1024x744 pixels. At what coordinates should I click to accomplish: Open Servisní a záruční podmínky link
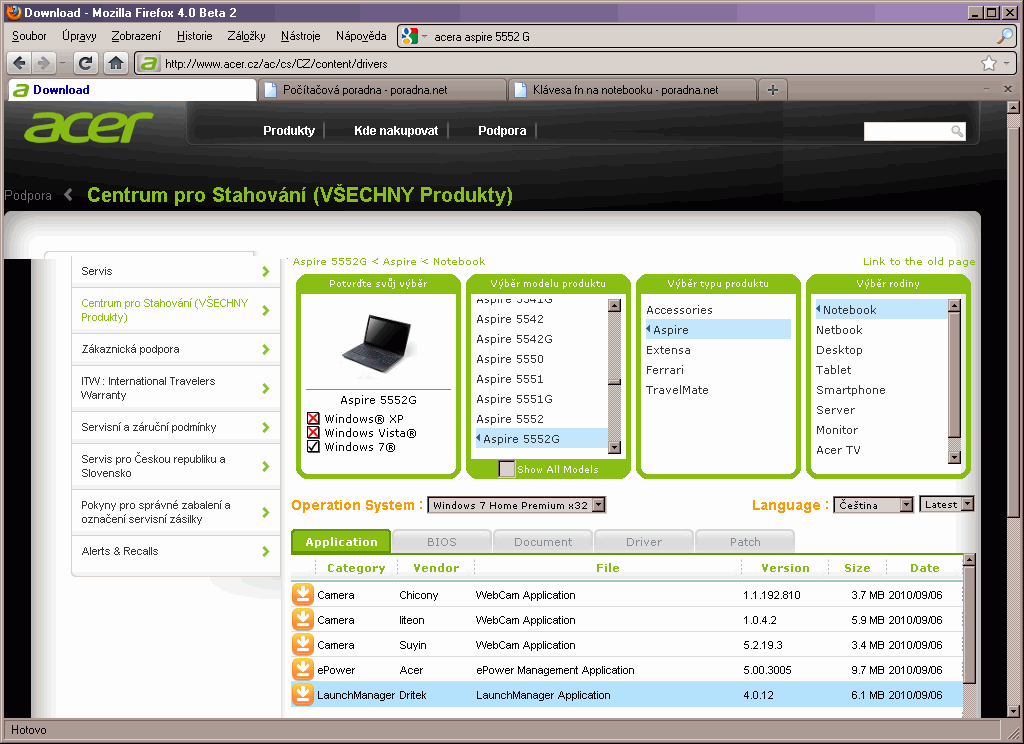click(x=149, y=427)
